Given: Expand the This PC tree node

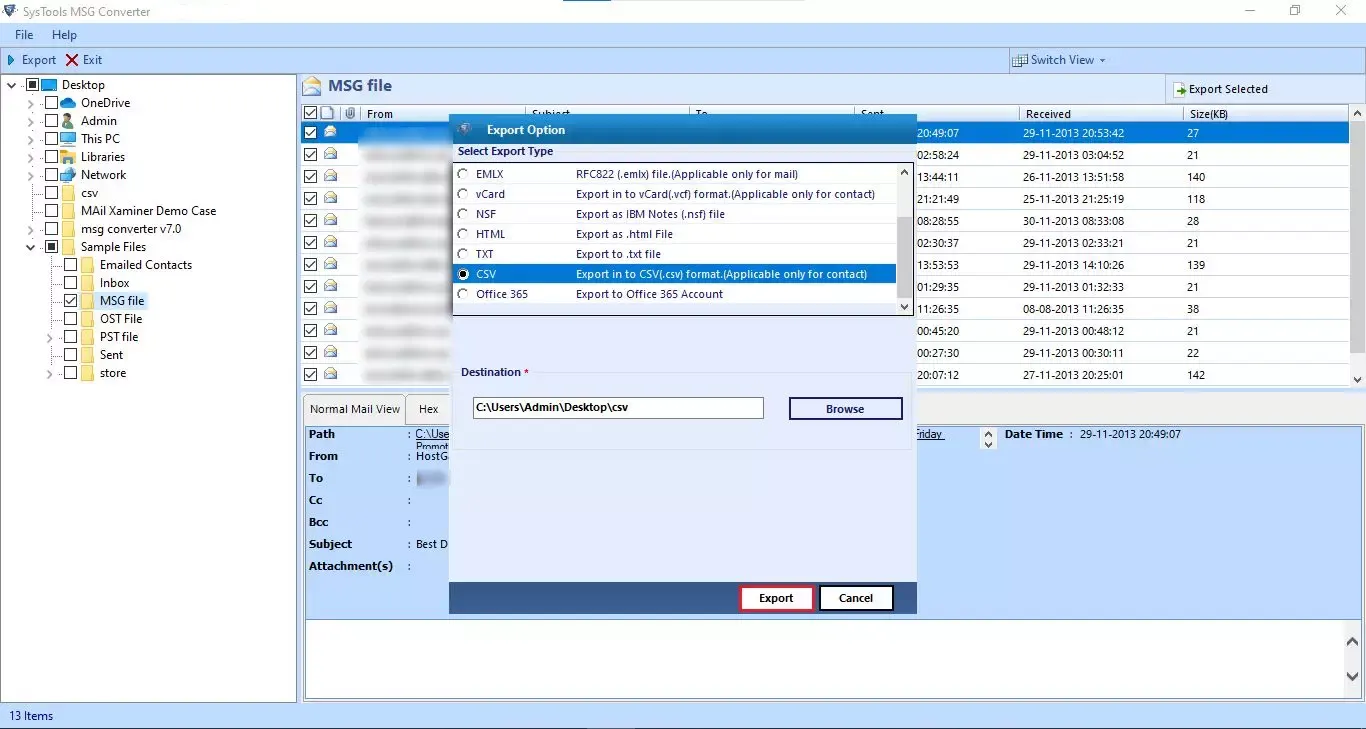Looking at the screenshot, I should coord(30,139).
